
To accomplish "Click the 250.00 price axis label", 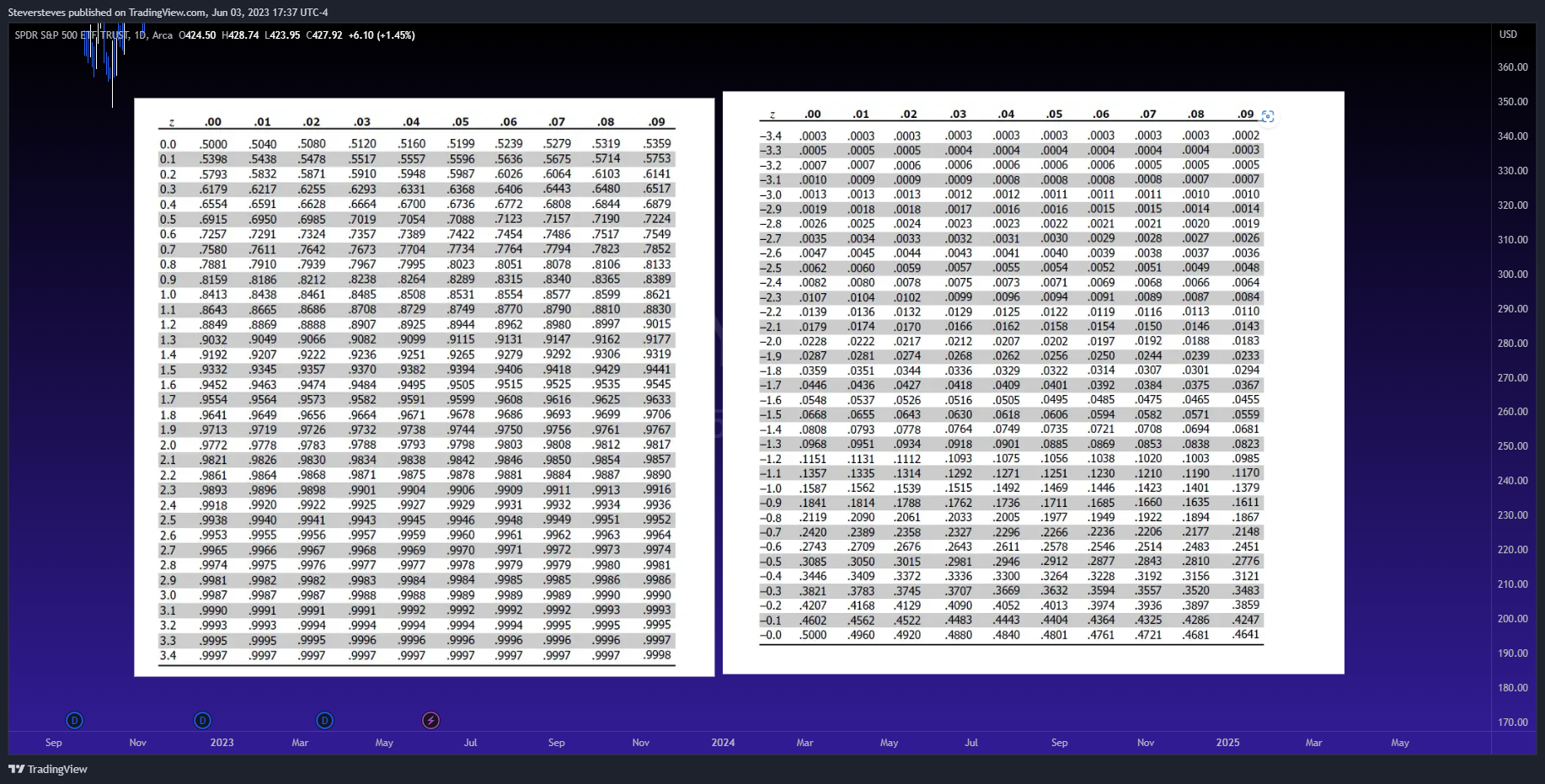I will pyautogui.click(x=1512, y=446).
